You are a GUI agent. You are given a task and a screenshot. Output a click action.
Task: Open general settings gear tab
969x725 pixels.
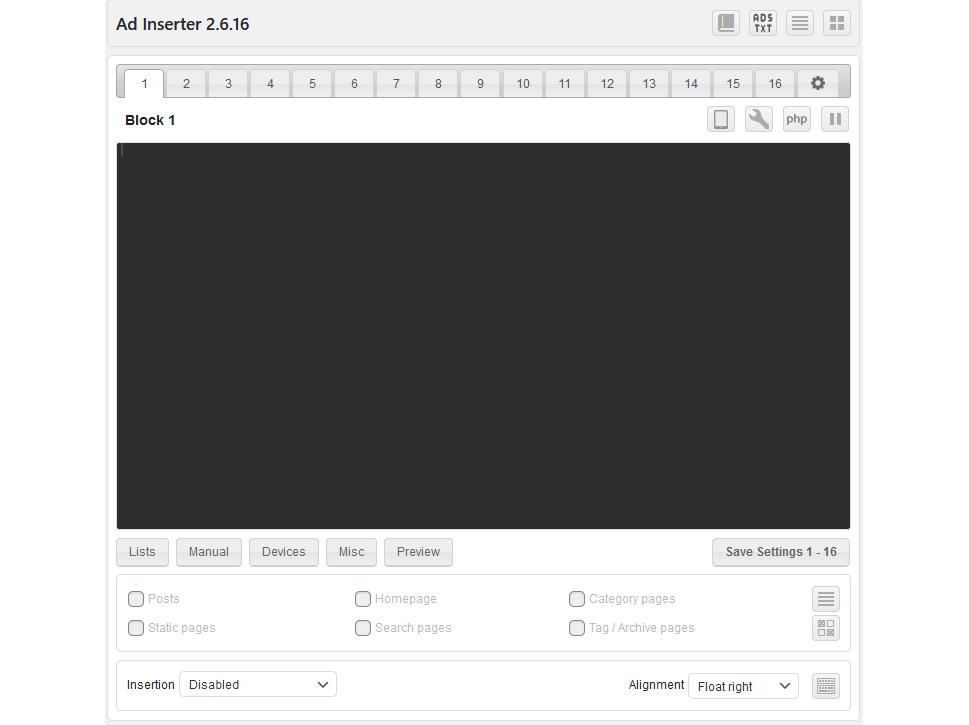tap(818, 83)
